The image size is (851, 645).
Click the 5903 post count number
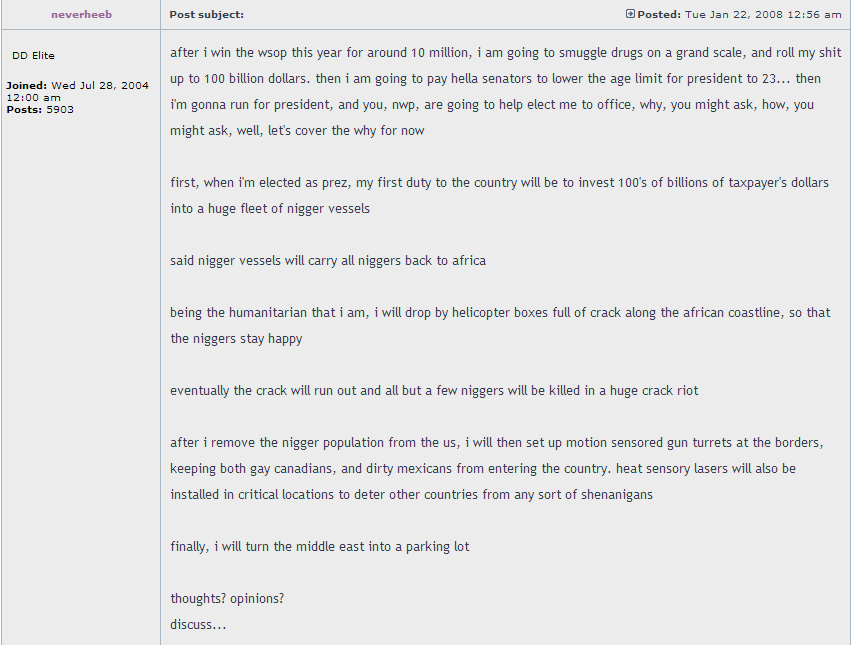pyautogui.click(x=60, y=110)
